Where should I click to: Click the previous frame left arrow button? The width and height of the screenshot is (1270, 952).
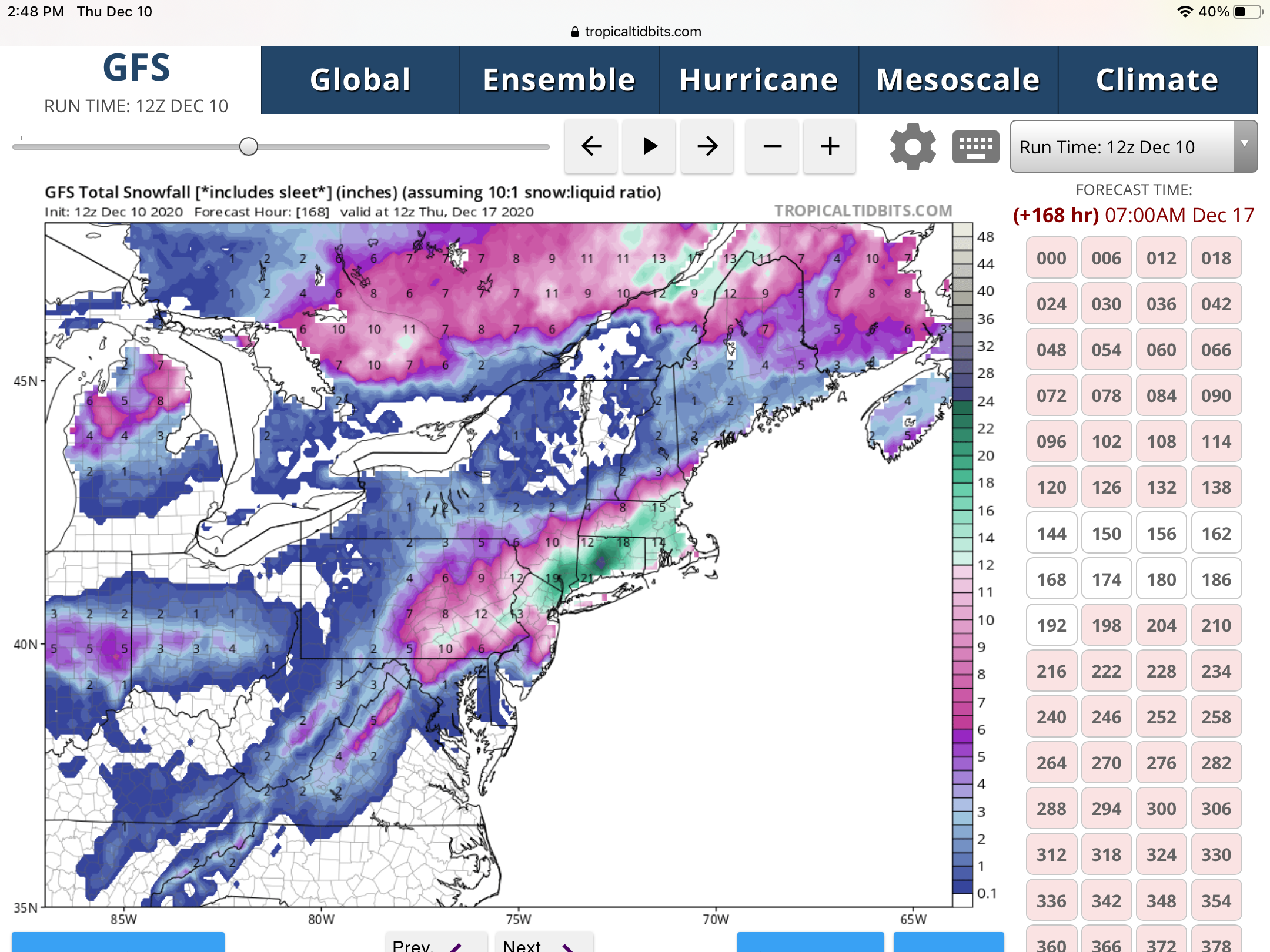591,146
